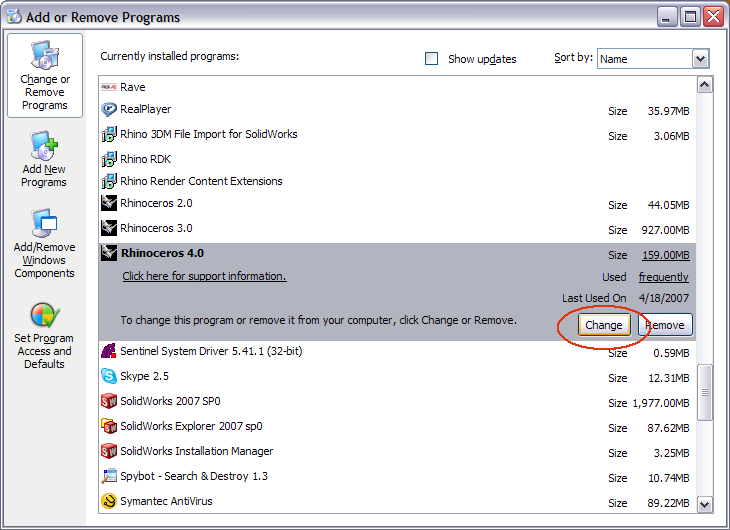Select the Rhino RDK entry

coord(145,159)
